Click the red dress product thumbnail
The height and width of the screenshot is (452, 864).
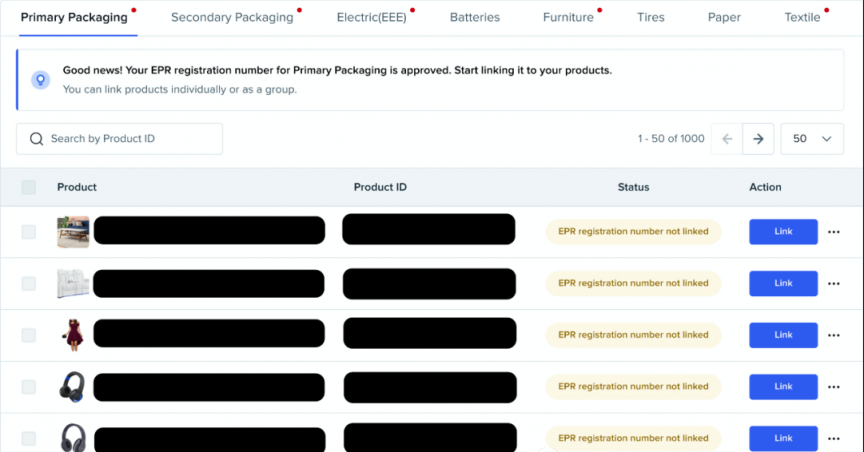[x=73, y=335]
